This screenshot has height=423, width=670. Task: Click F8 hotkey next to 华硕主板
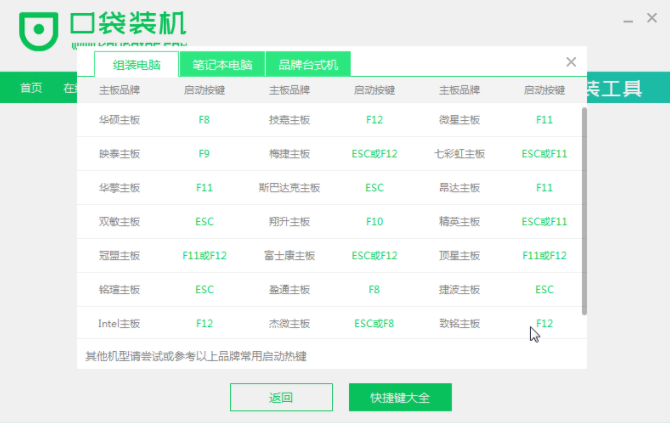point(204,120)
